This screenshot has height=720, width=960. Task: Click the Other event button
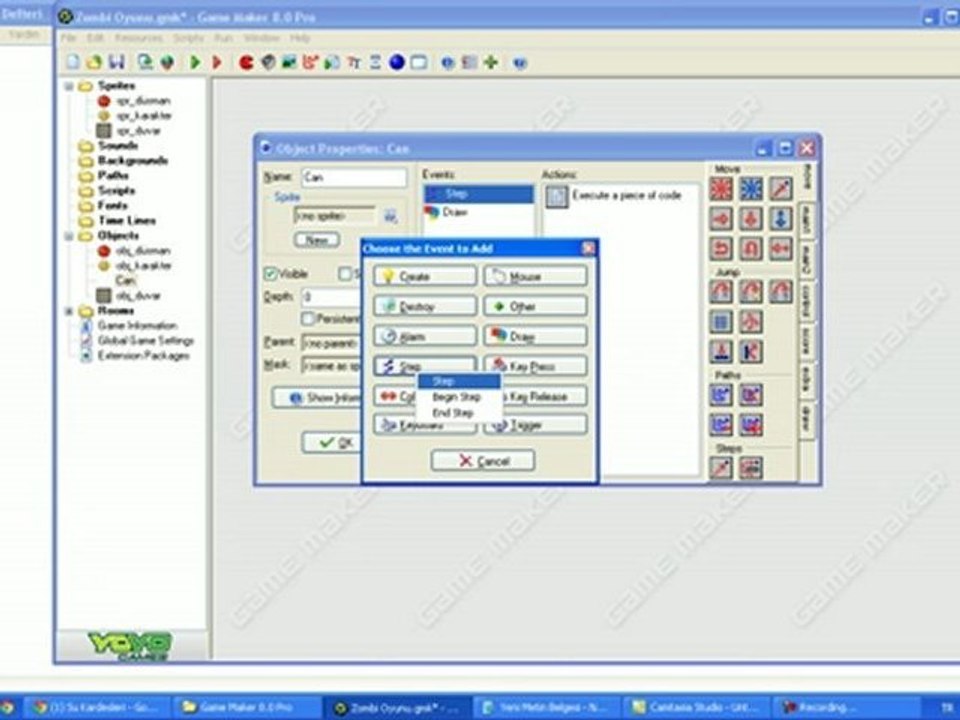click(536, 306)
